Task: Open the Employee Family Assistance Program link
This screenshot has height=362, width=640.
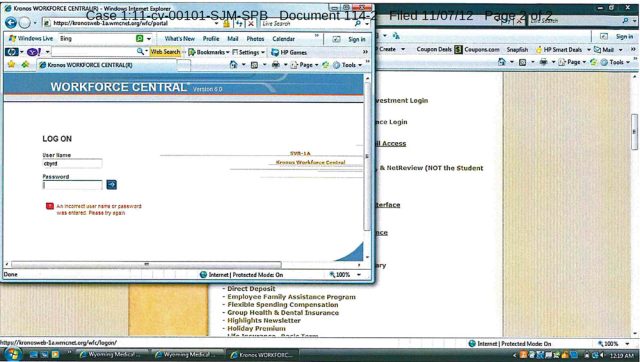Action: tap(291, 297)
